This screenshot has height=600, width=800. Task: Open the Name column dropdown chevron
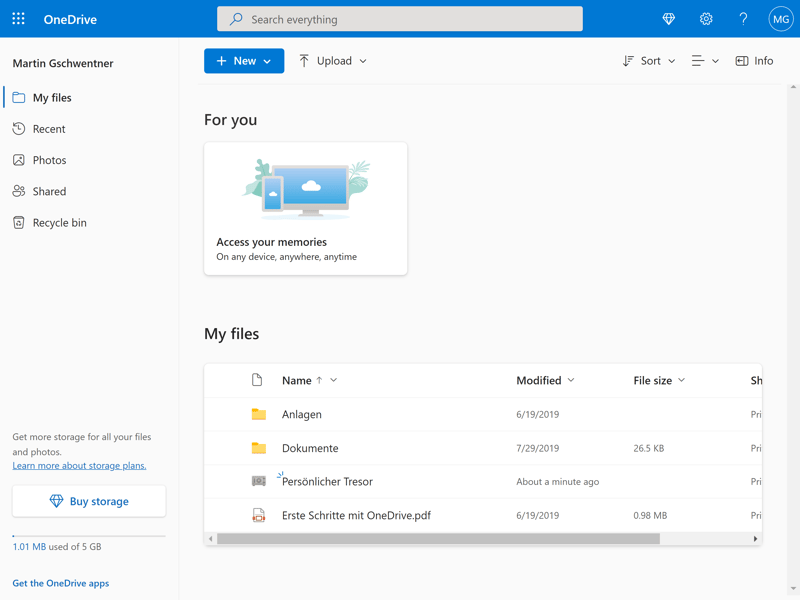(x=334, y=380)
